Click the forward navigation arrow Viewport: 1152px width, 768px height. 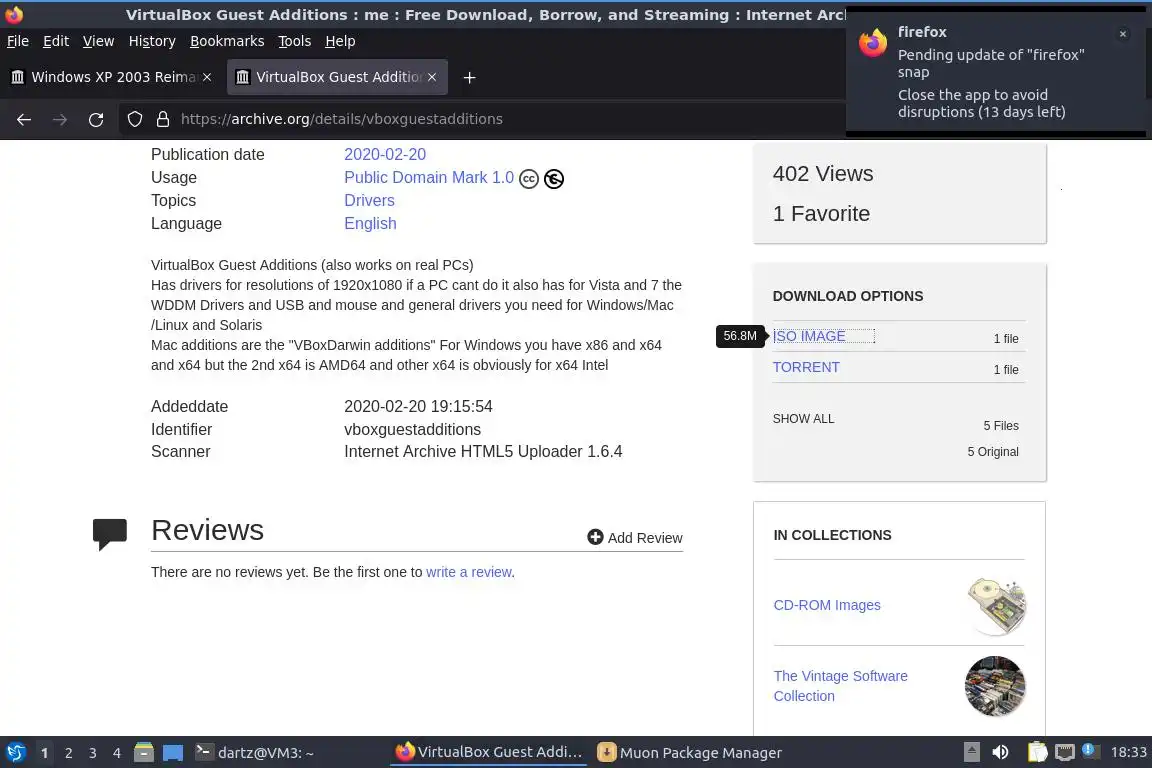click(60, 119)
